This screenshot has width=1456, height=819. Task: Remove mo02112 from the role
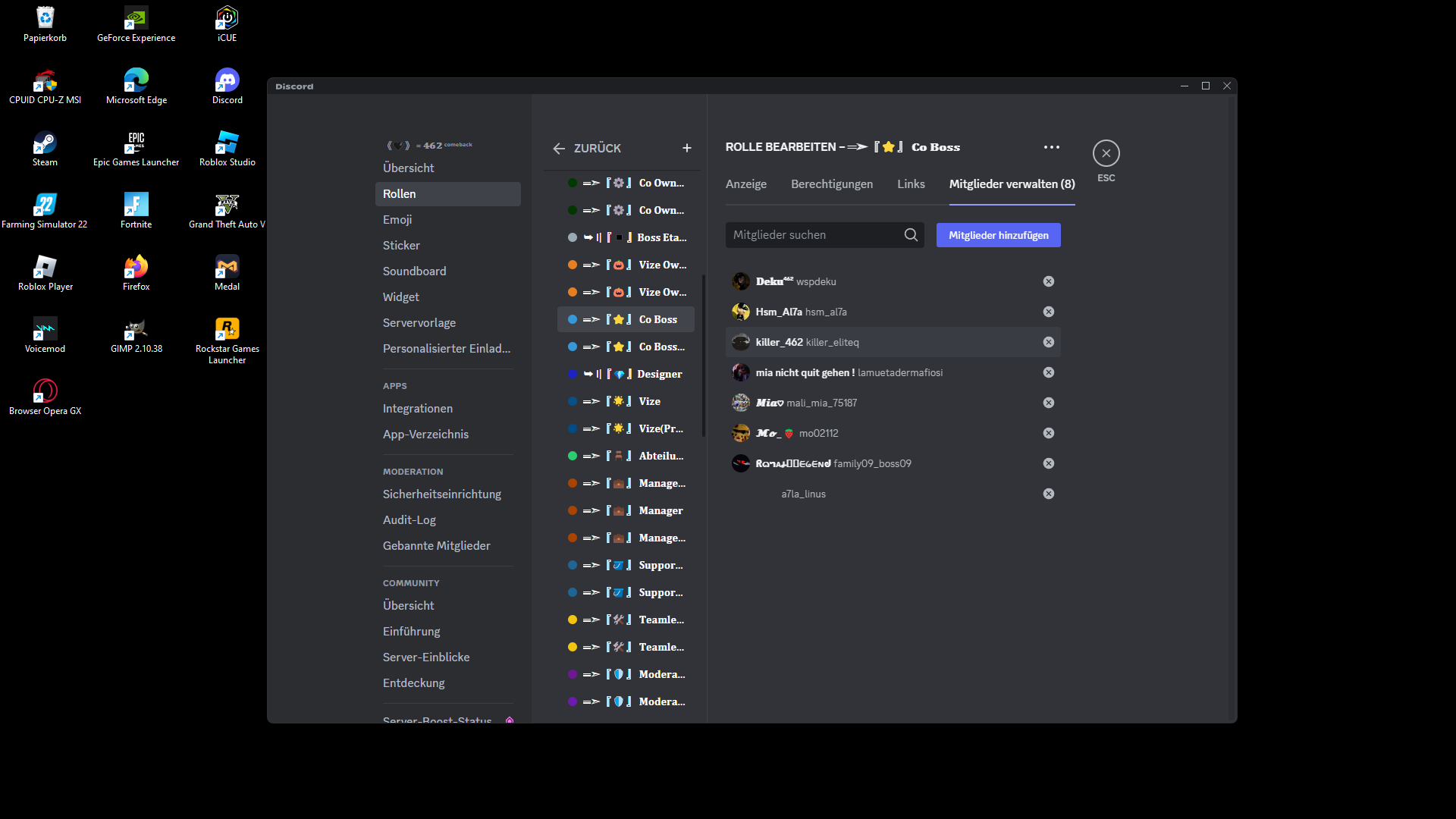coord(1048,433)
